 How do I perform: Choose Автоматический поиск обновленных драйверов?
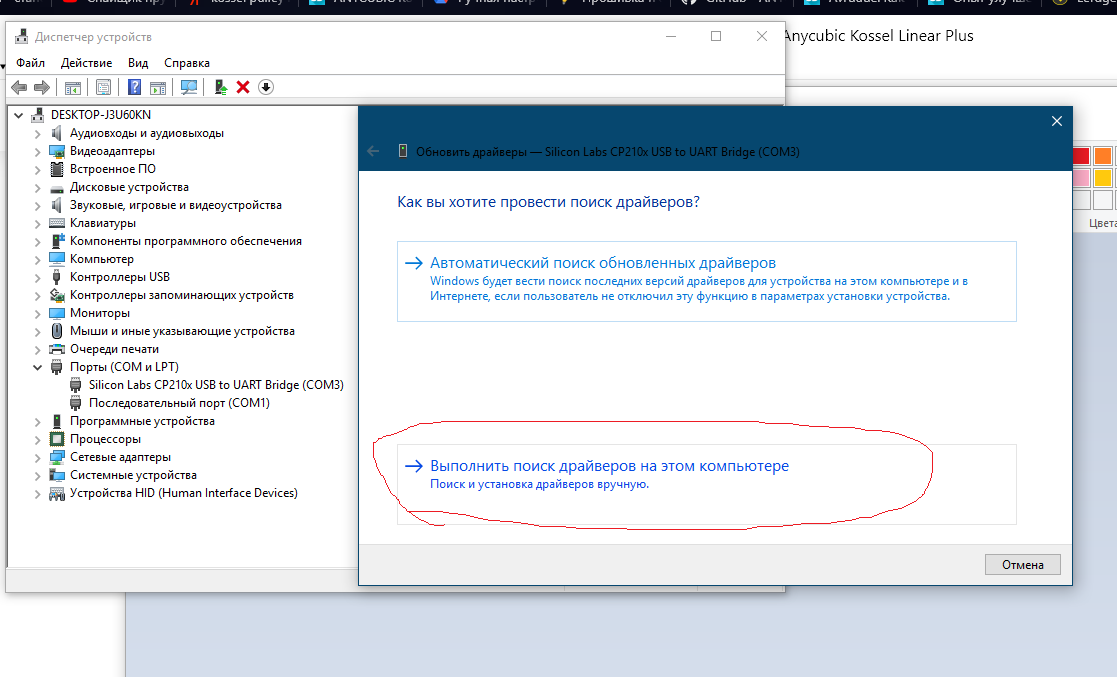click(x=707, y=281)
